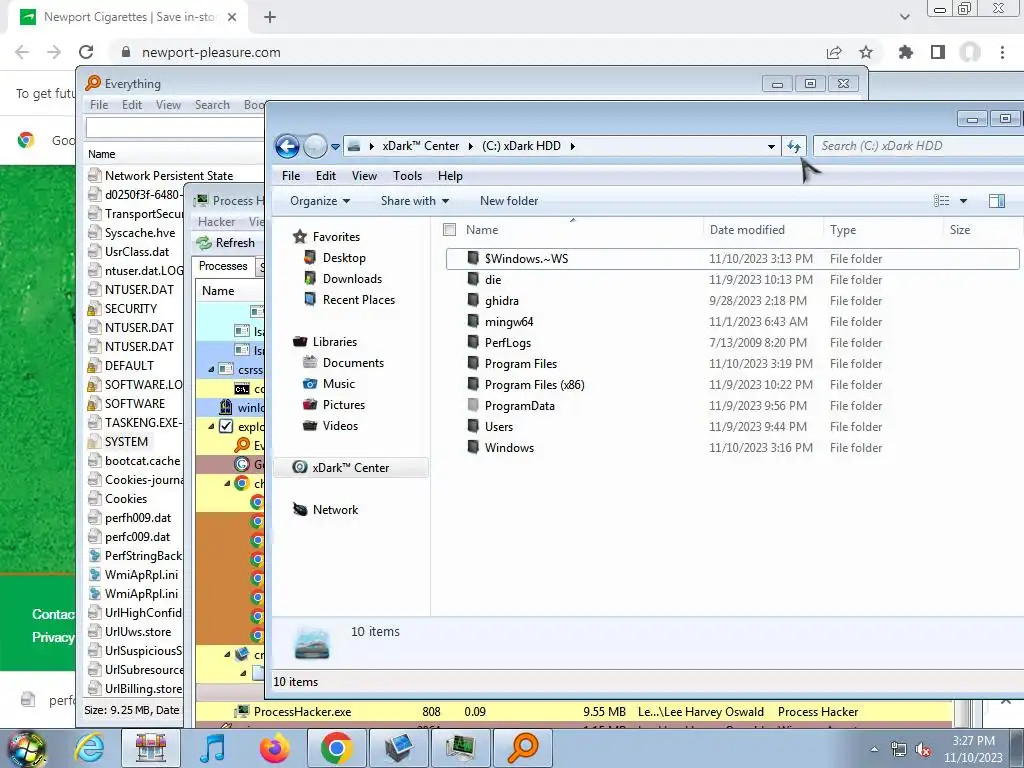
Task: Sort by Type column header
Action: tap(842, 230)
